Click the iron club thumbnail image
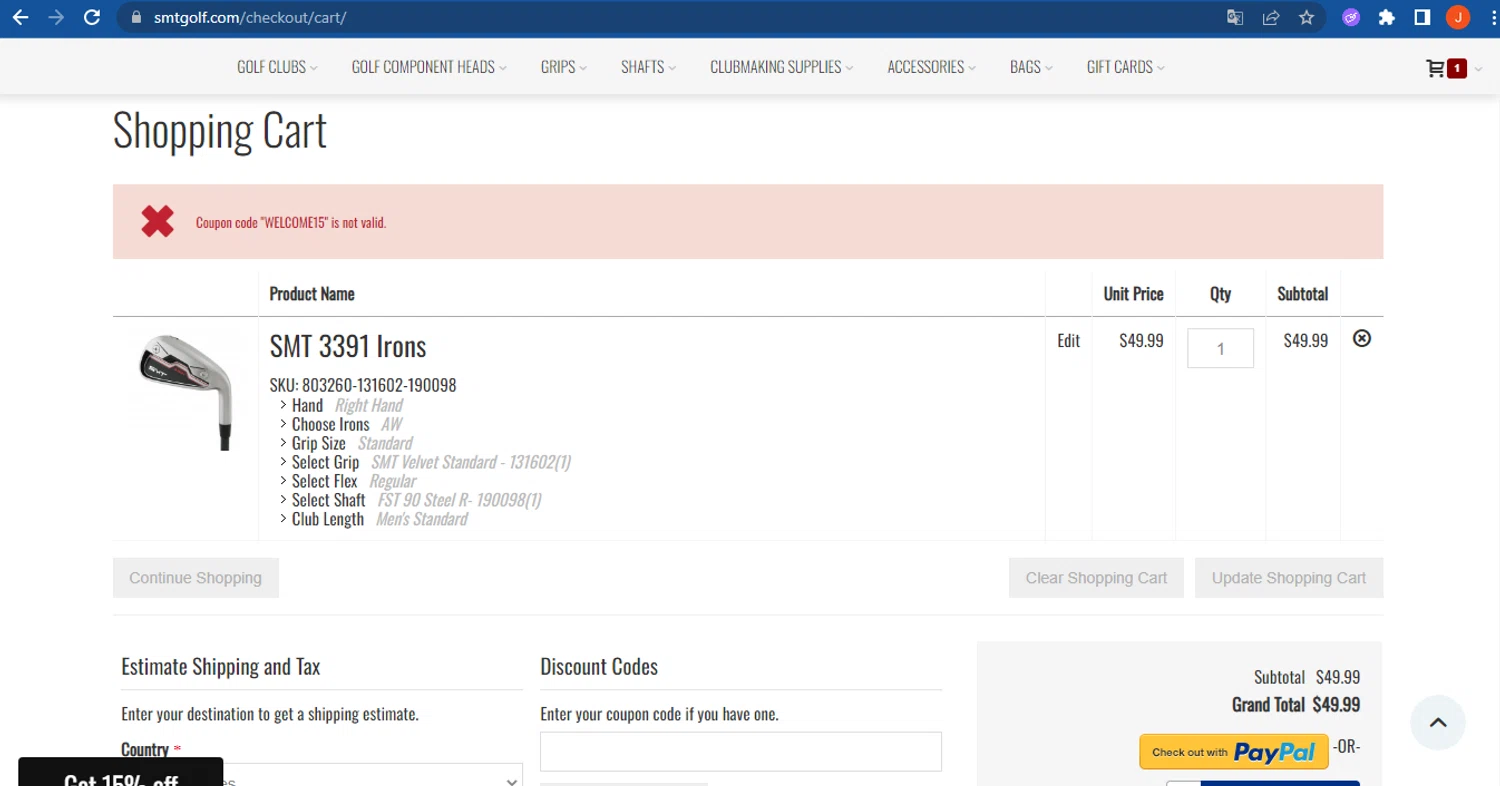The image size is (1500, 786). click(186, 392)
